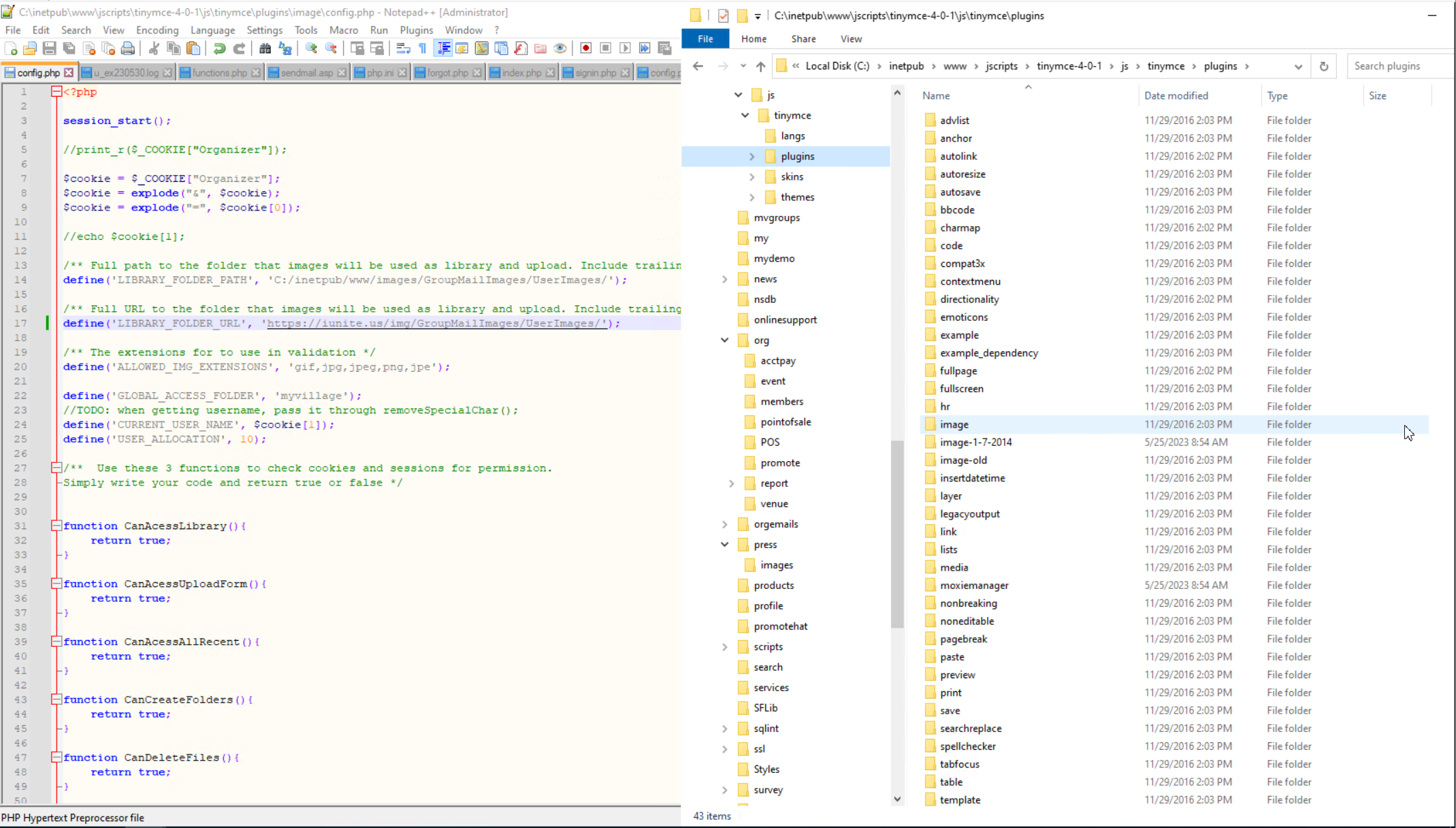1456x828 pixels.
Task: Switch to the functions.php tab
Action: click(x=219, y=73)
